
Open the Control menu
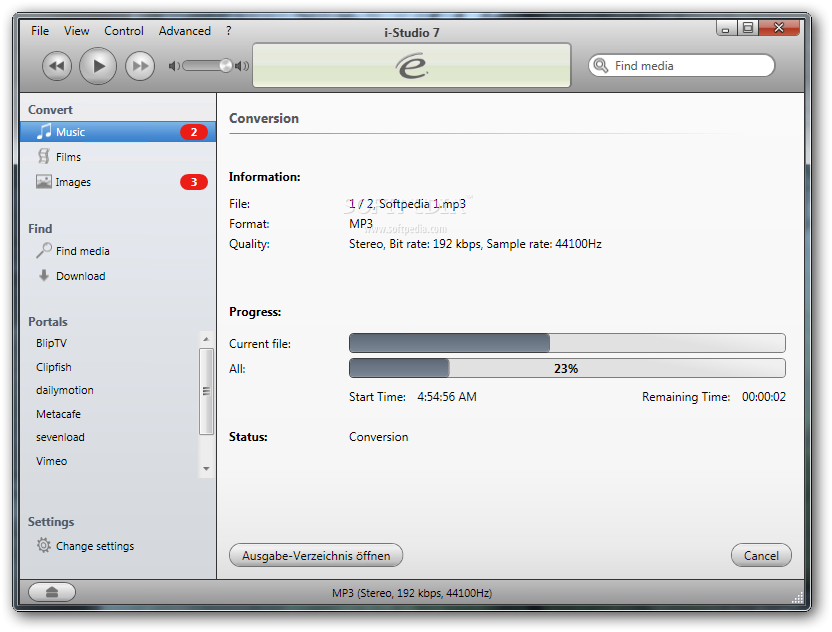(124, 31)
